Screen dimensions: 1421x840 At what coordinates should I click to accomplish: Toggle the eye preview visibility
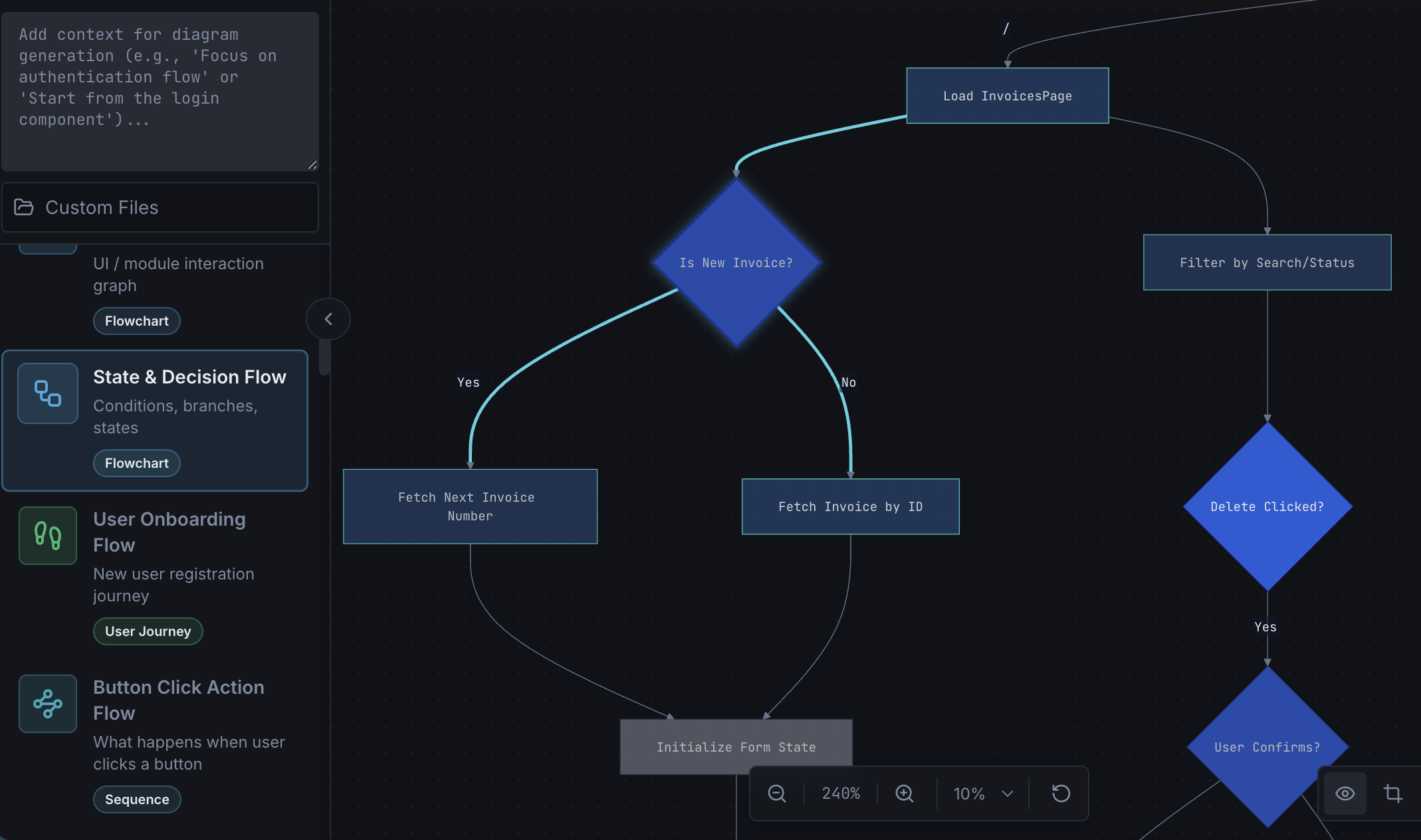pos(1345,793)
